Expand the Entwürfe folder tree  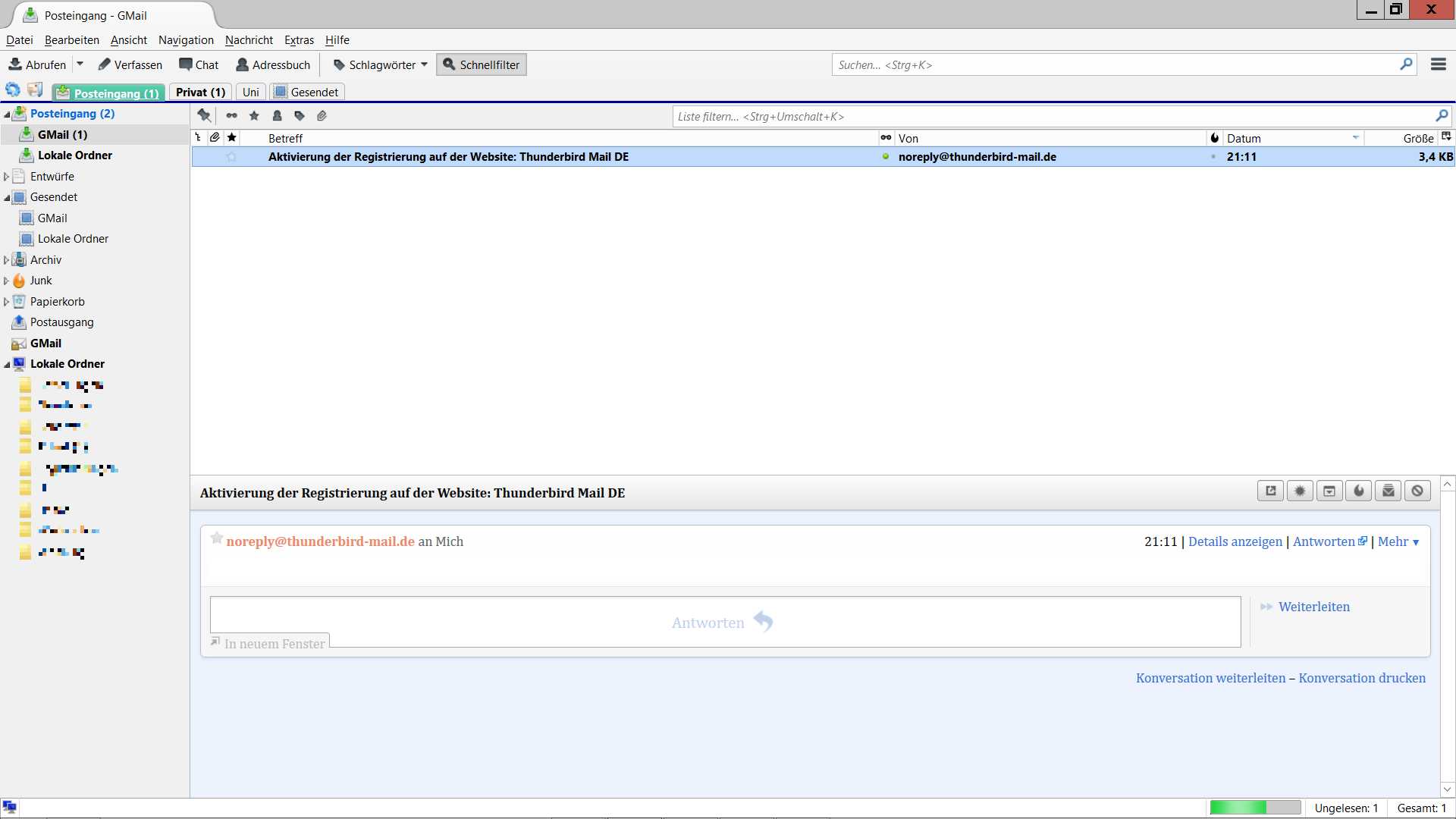pyautogui.click(x=6, y=176)
